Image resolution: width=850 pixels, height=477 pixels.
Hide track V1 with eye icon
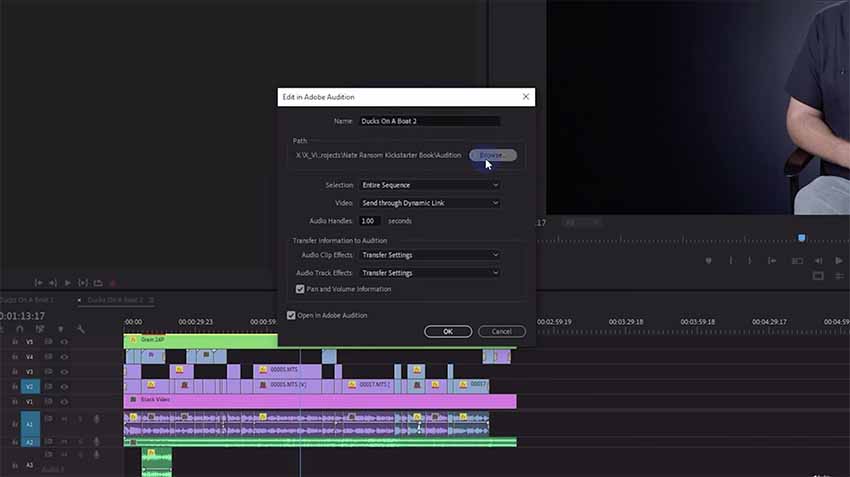(64, 402)
